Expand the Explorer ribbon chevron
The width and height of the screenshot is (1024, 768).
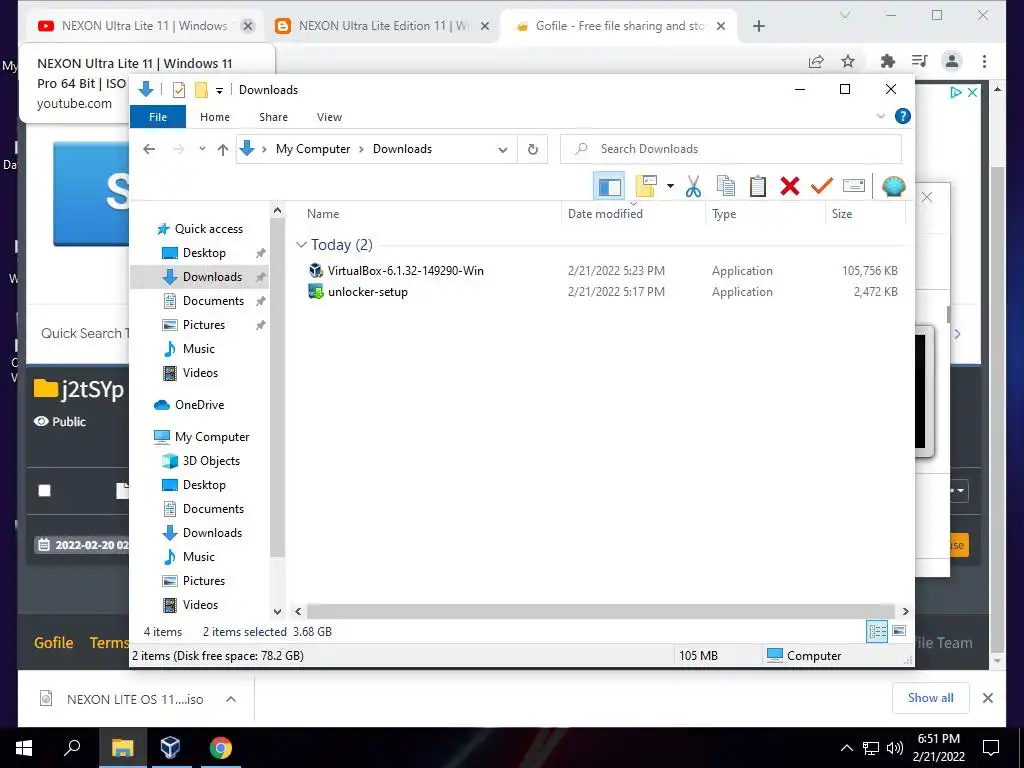pyautogui.click(x=880, y=116)
